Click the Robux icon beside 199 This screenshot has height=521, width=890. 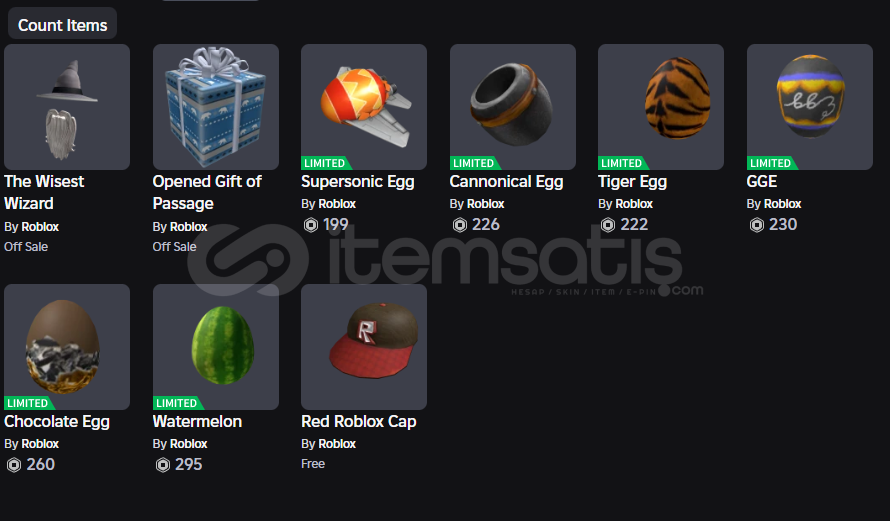(310, 225)
